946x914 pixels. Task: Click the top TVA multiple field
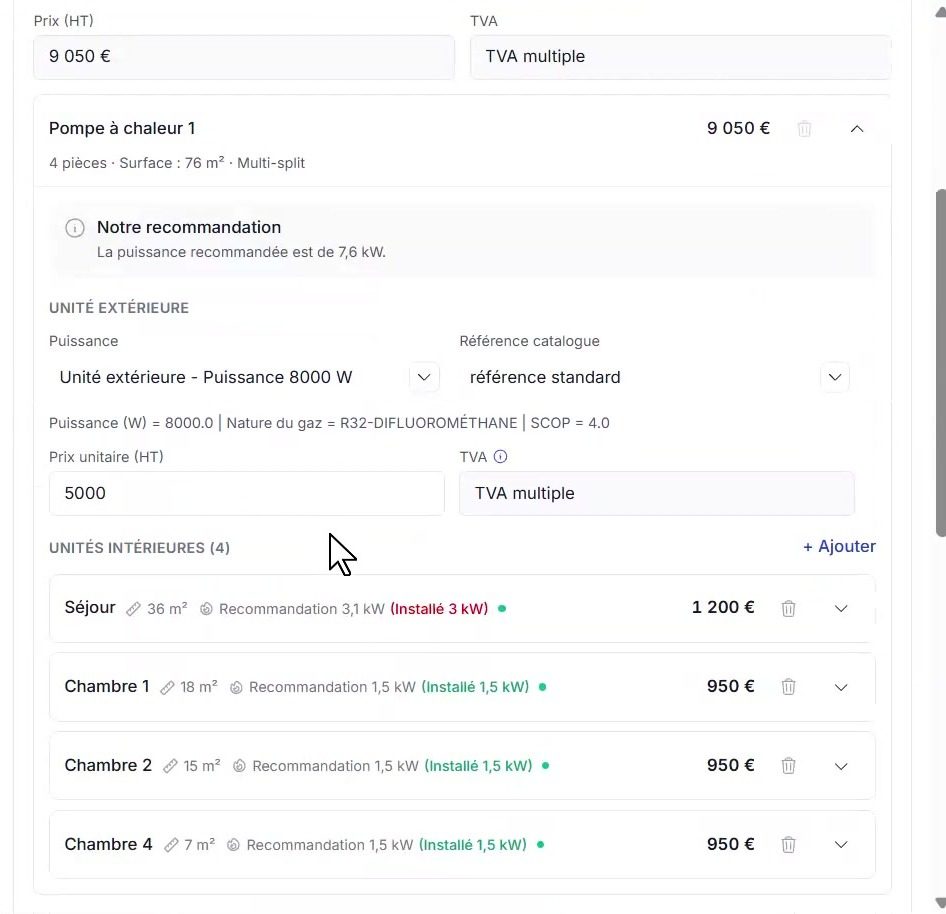pos(681,57)
